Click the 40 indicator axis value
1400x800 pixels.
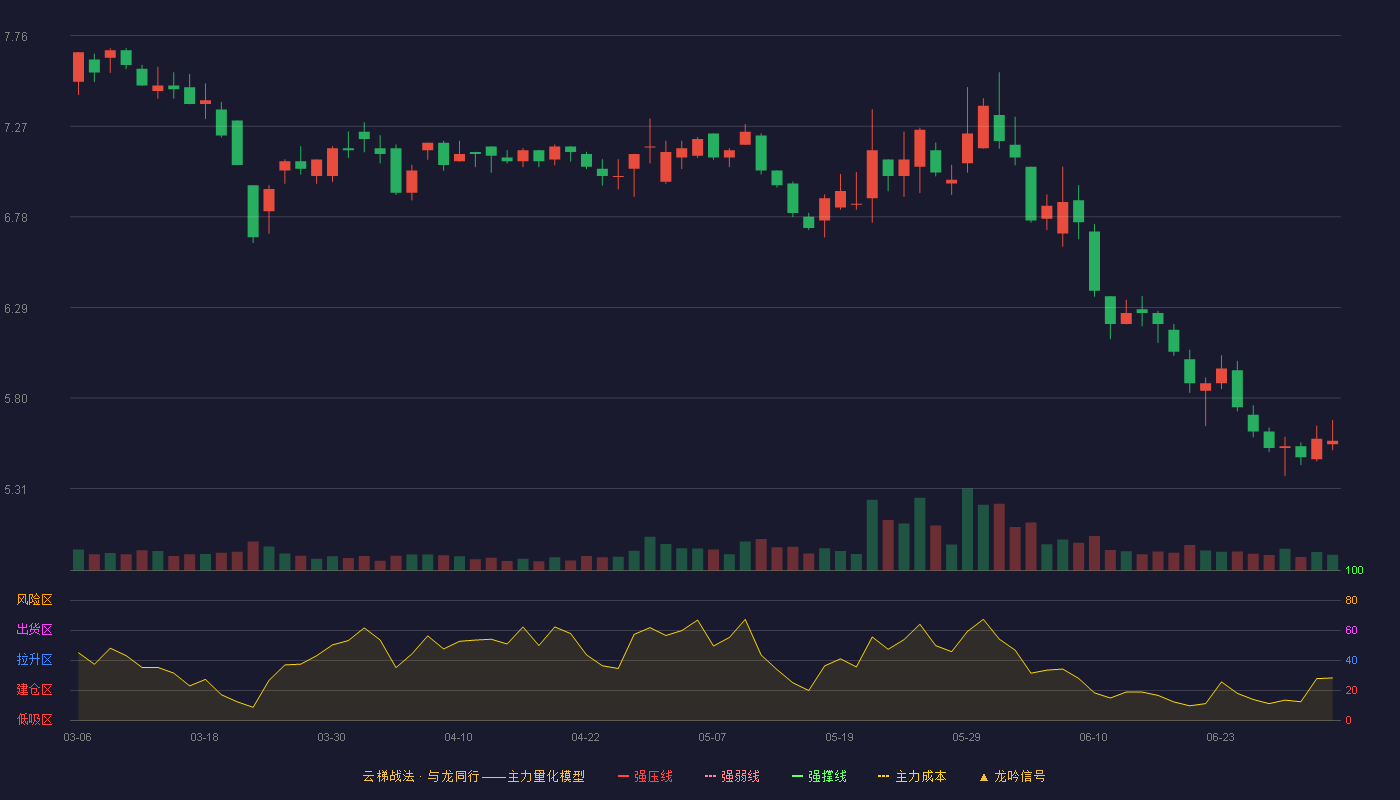coord(1351,660)
